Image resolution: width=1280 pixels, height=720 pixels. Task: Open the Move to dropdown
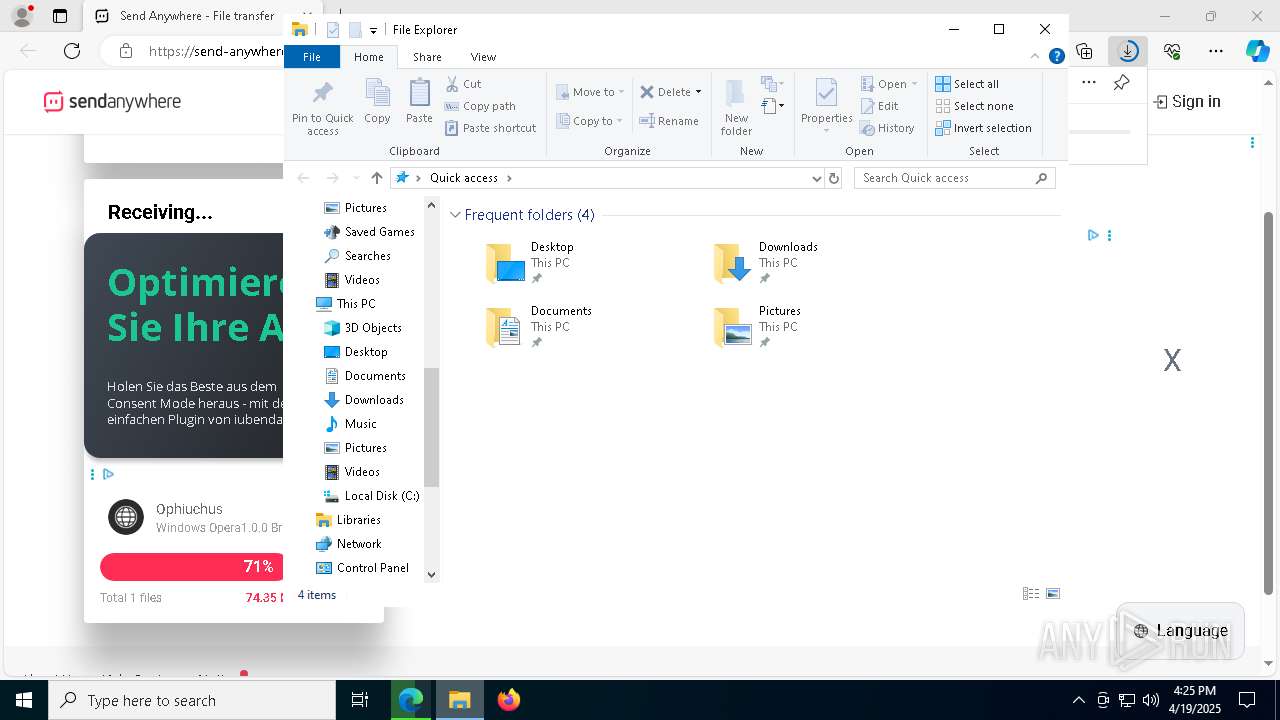click(x=590, y=92)
